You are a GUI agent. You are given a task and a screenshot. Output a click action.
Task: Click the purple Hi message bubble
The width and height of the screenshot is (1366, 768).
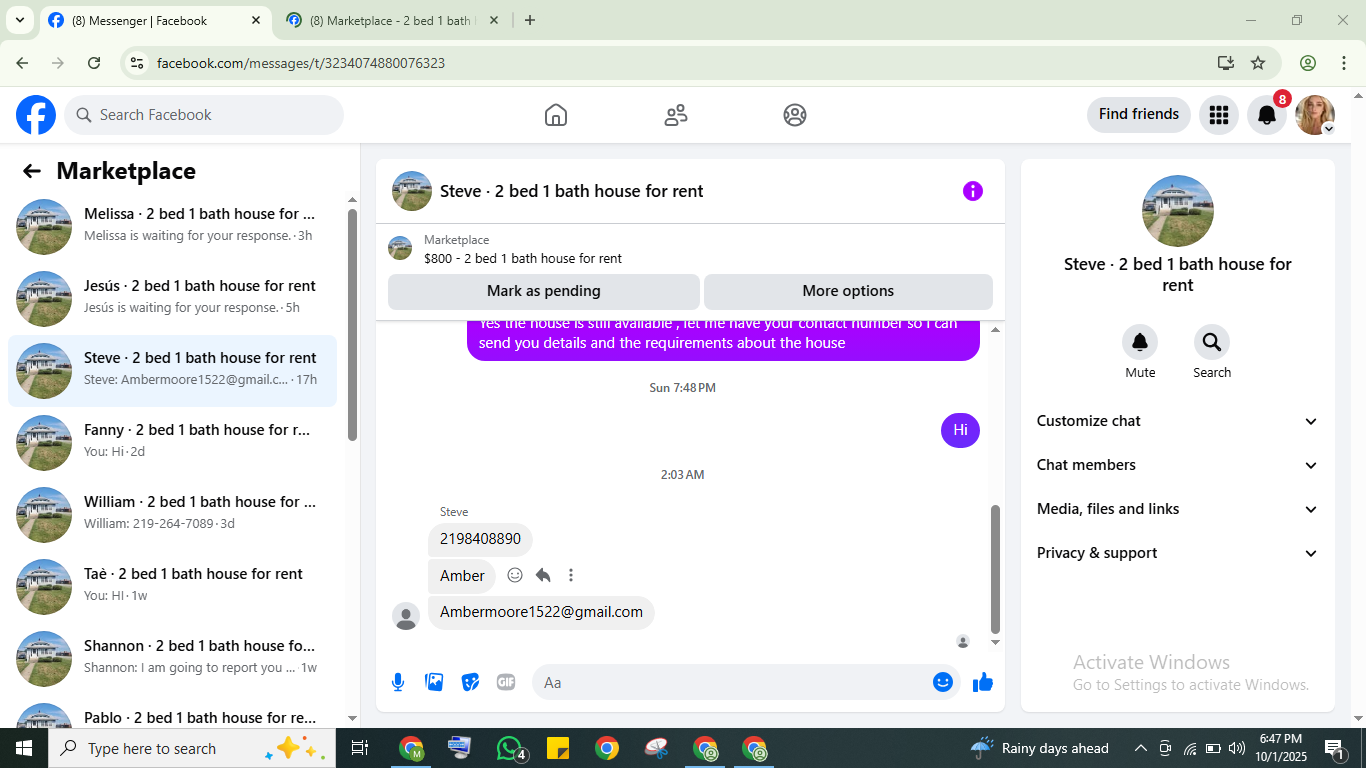(x=960, y=430)
